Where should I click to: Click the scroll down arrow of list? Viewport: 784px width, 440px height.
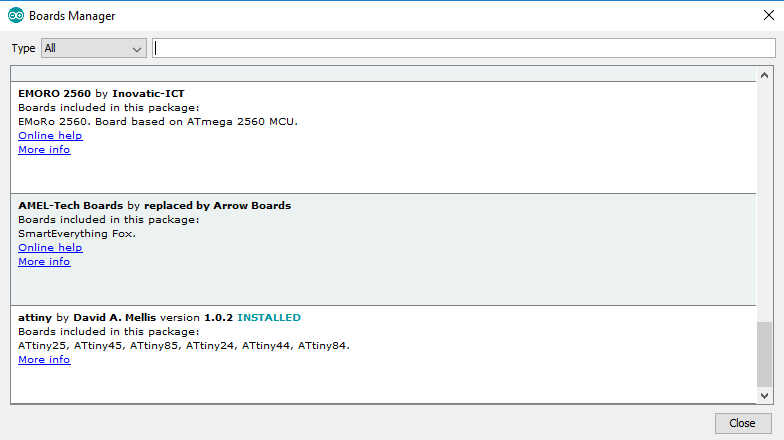(x=764, y=396)
